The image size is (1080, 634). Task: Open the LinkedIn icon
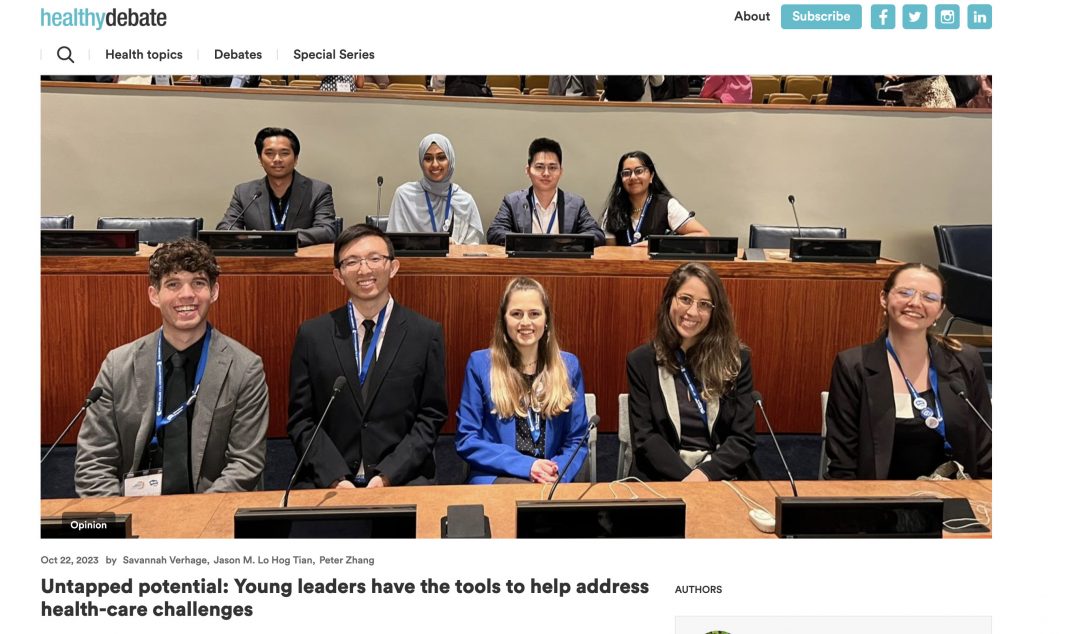(x=979, y=17)
